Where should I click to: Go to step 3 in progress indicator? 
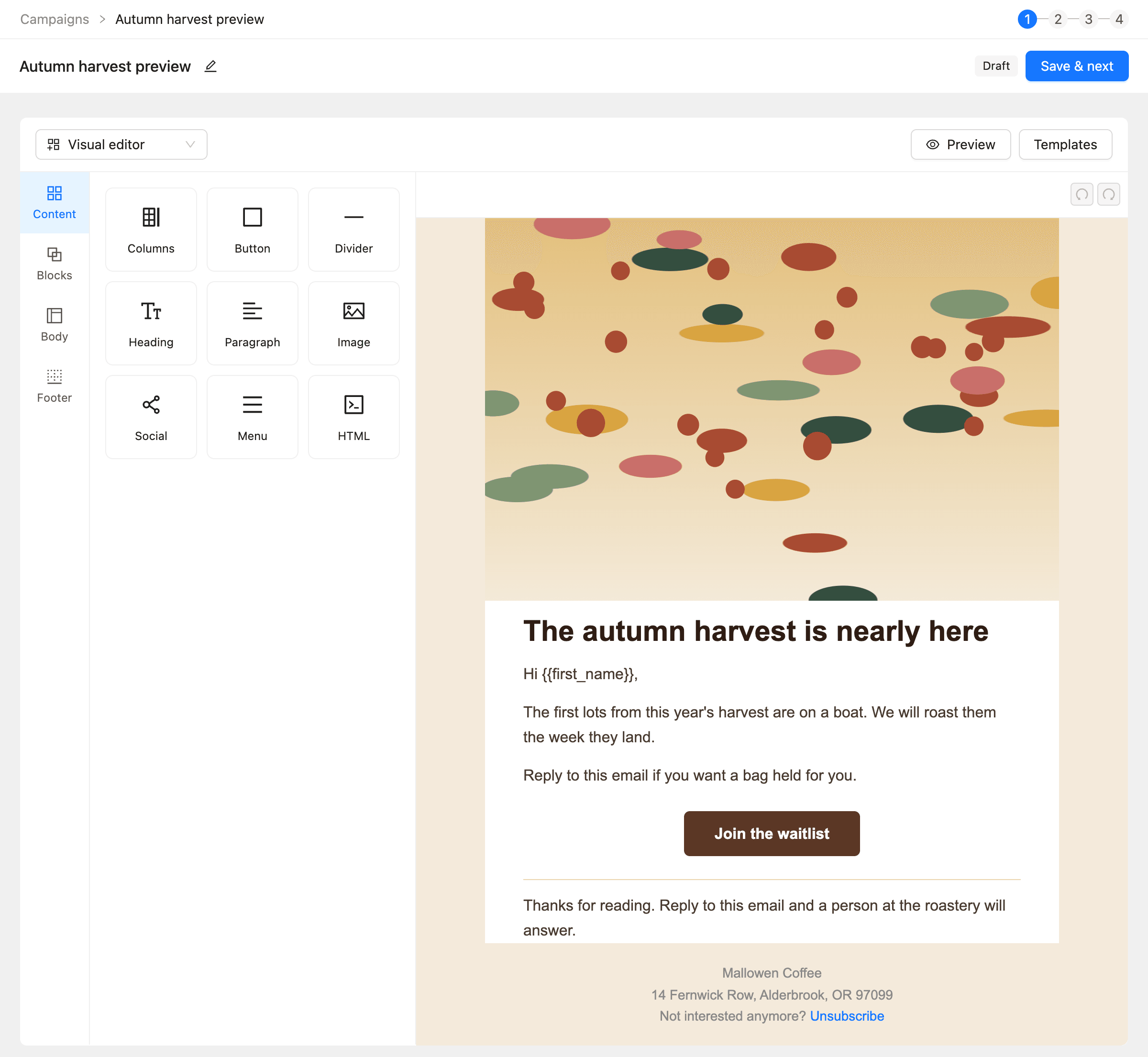point(1089,20)
